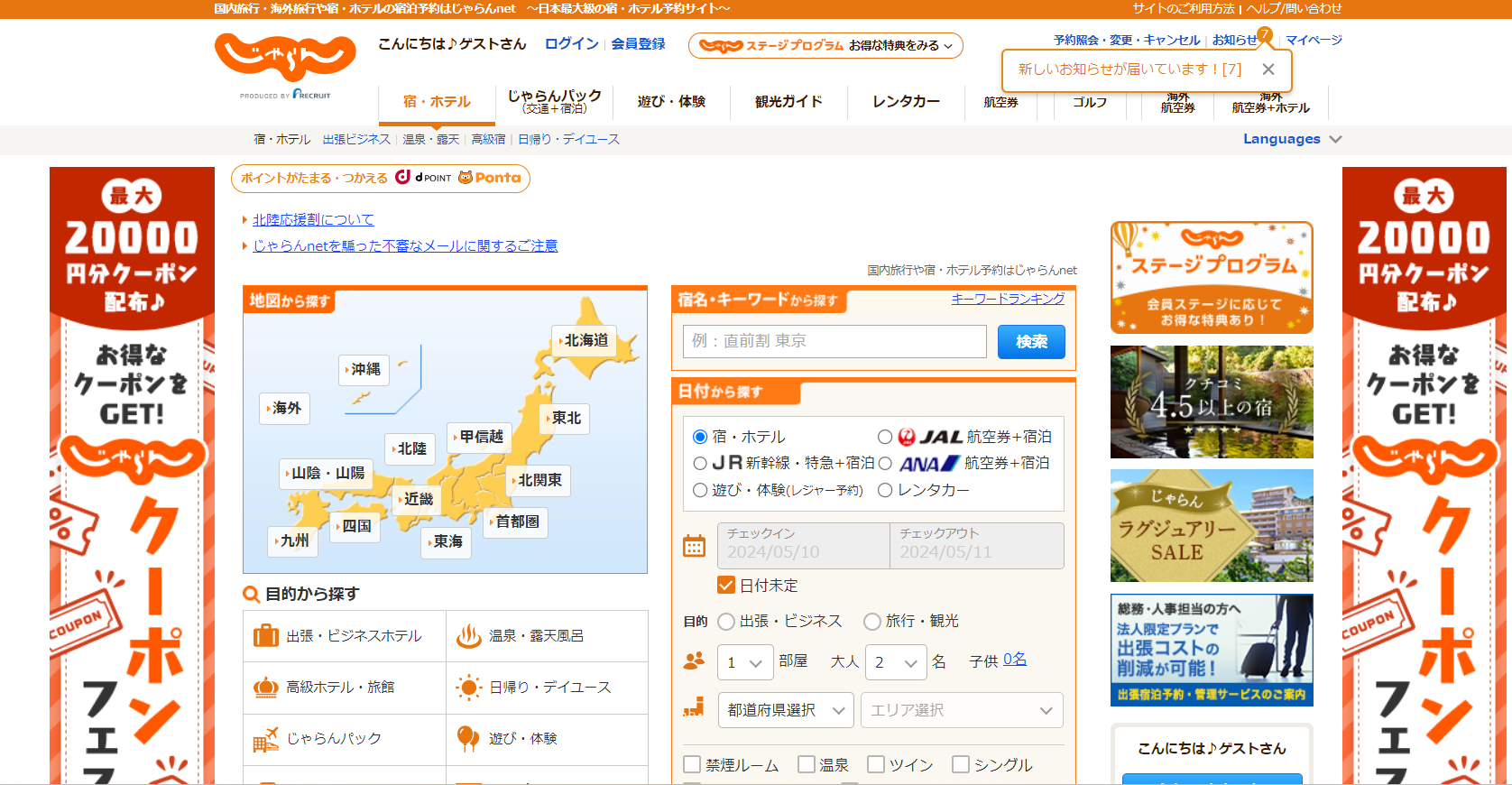Click the チェックイン date field
Image resolution: width=1512 pixels, height=785 pixels.
(x=803, y=545)
